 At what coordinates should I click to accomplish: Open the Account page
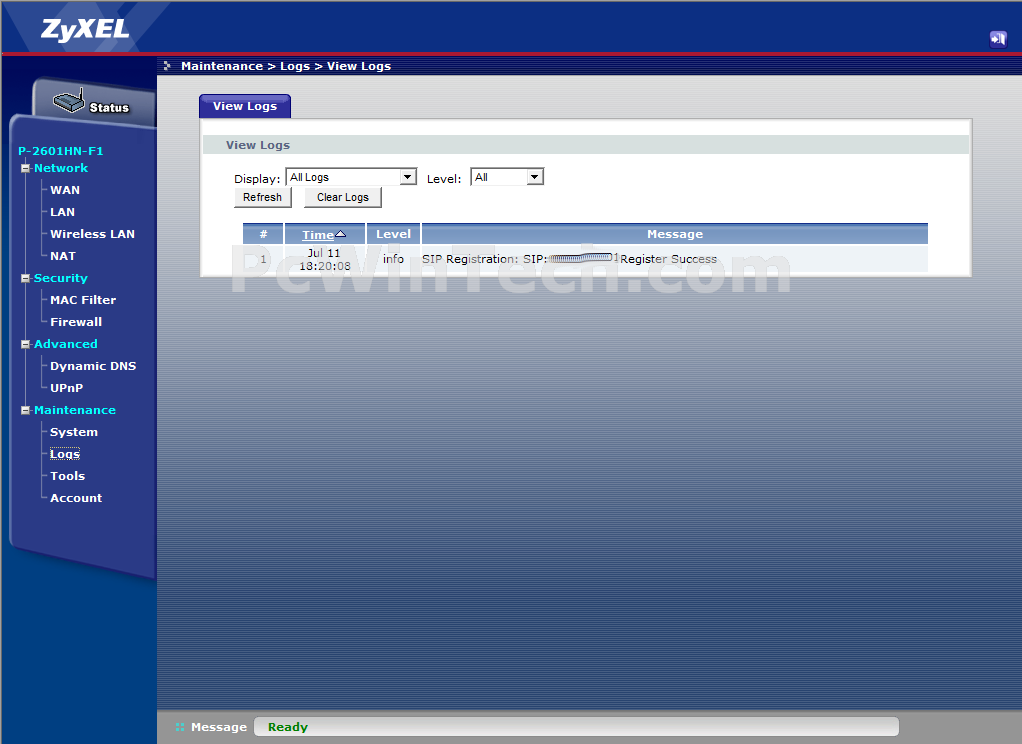[76, 498]
